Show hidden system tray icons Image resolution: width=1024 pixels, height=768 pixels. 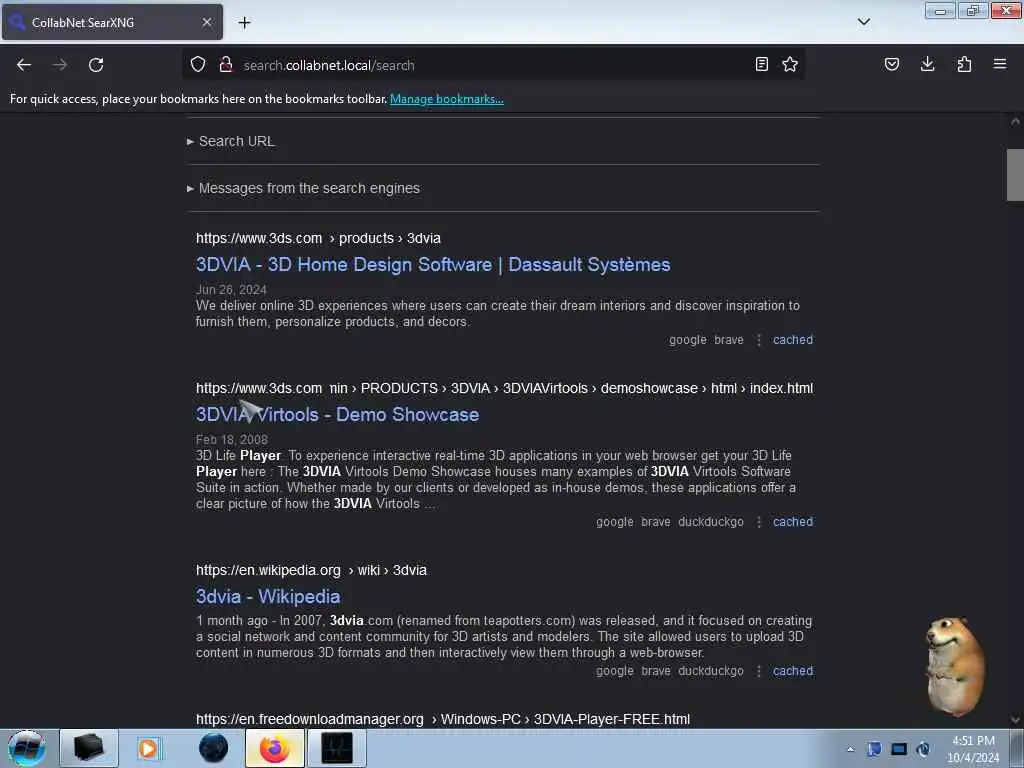coord(850,749)
